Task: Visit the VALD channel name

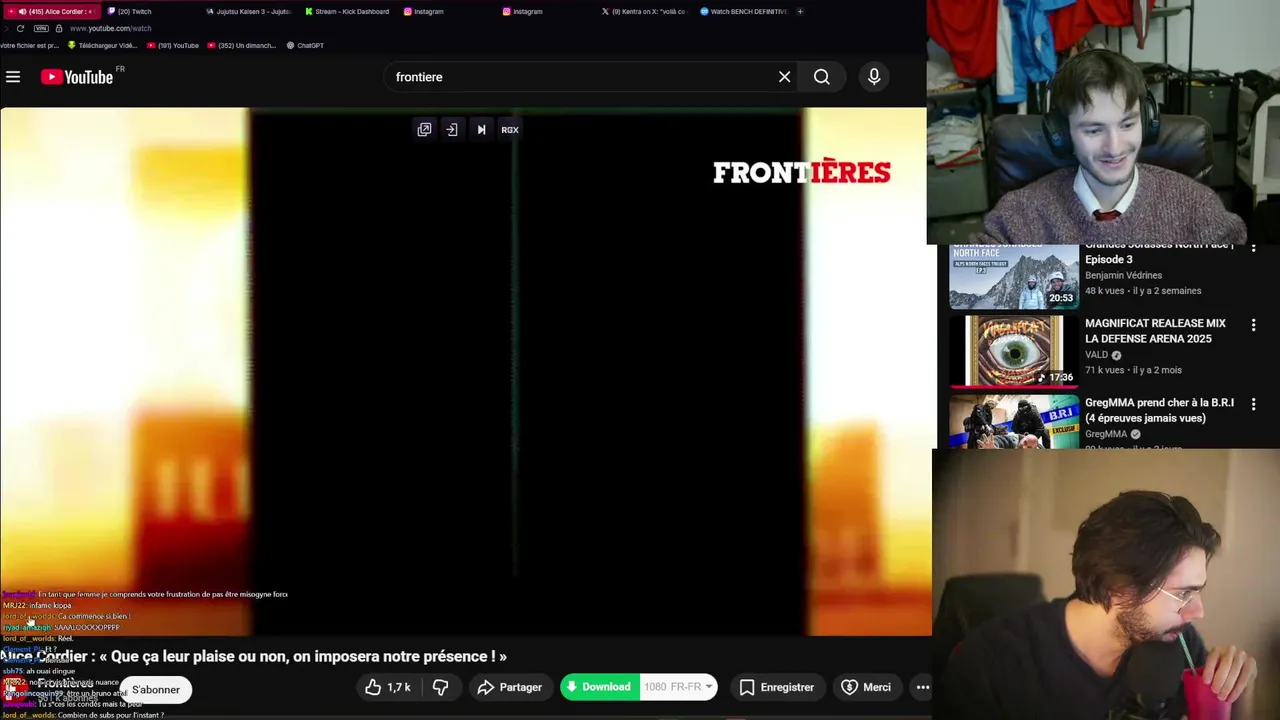Action: point(1096,354)
